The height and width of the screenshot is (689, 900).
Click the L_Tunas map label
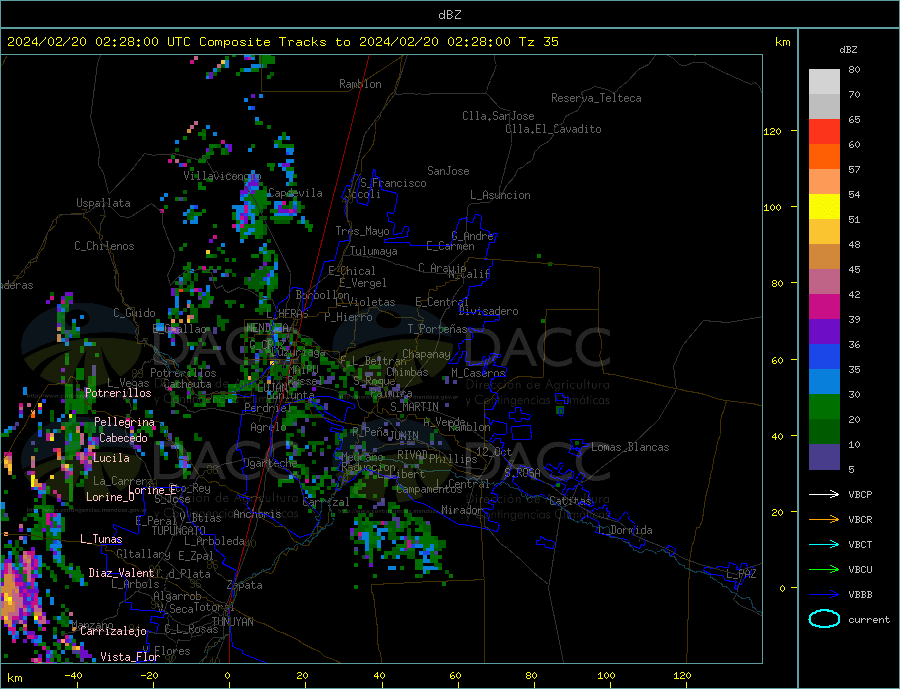pos(101,539)
